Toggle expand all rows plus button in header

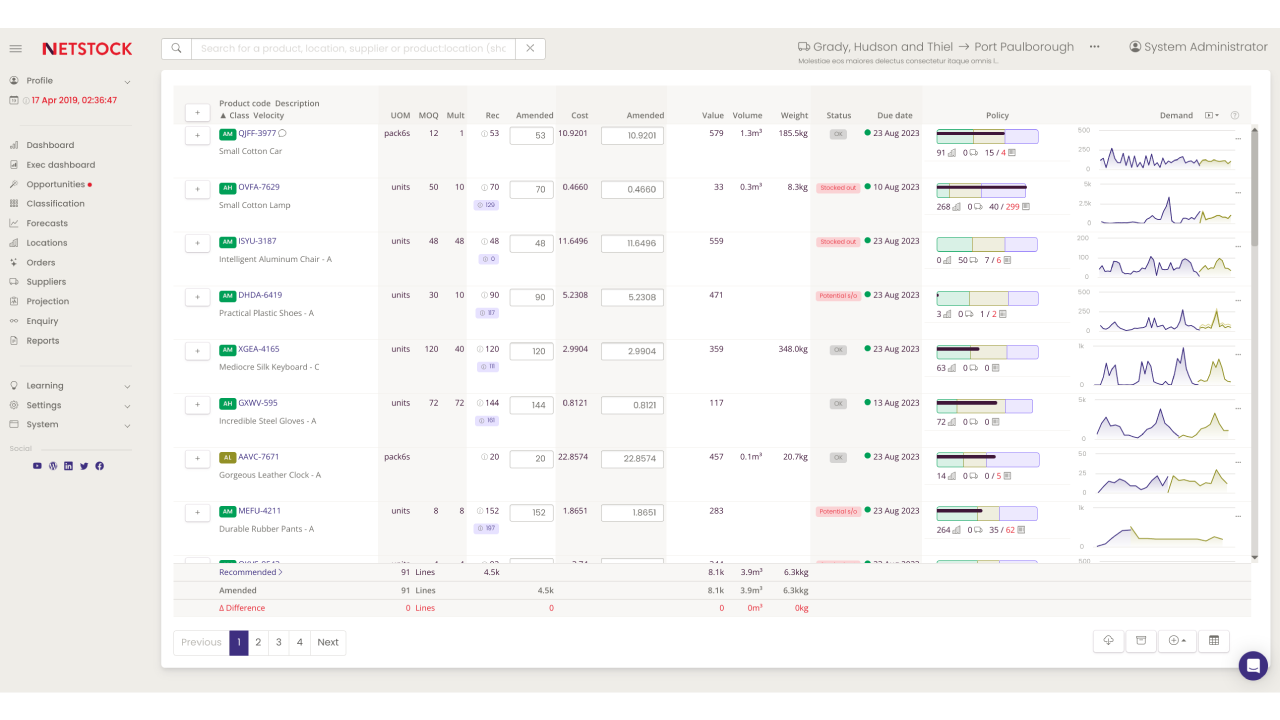(x=197, y=113)
